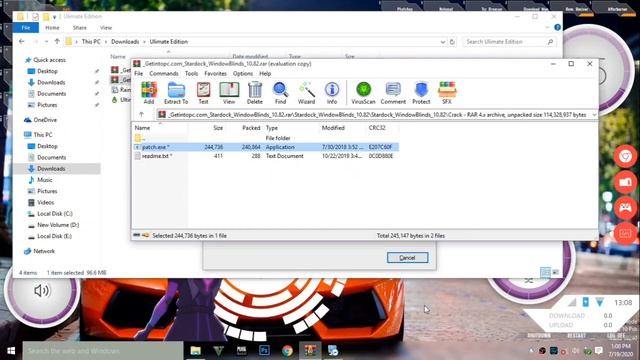Sort by CRC32 column header
The width and height of the screenshot is (640, 360).
click(x=377, y=128)
